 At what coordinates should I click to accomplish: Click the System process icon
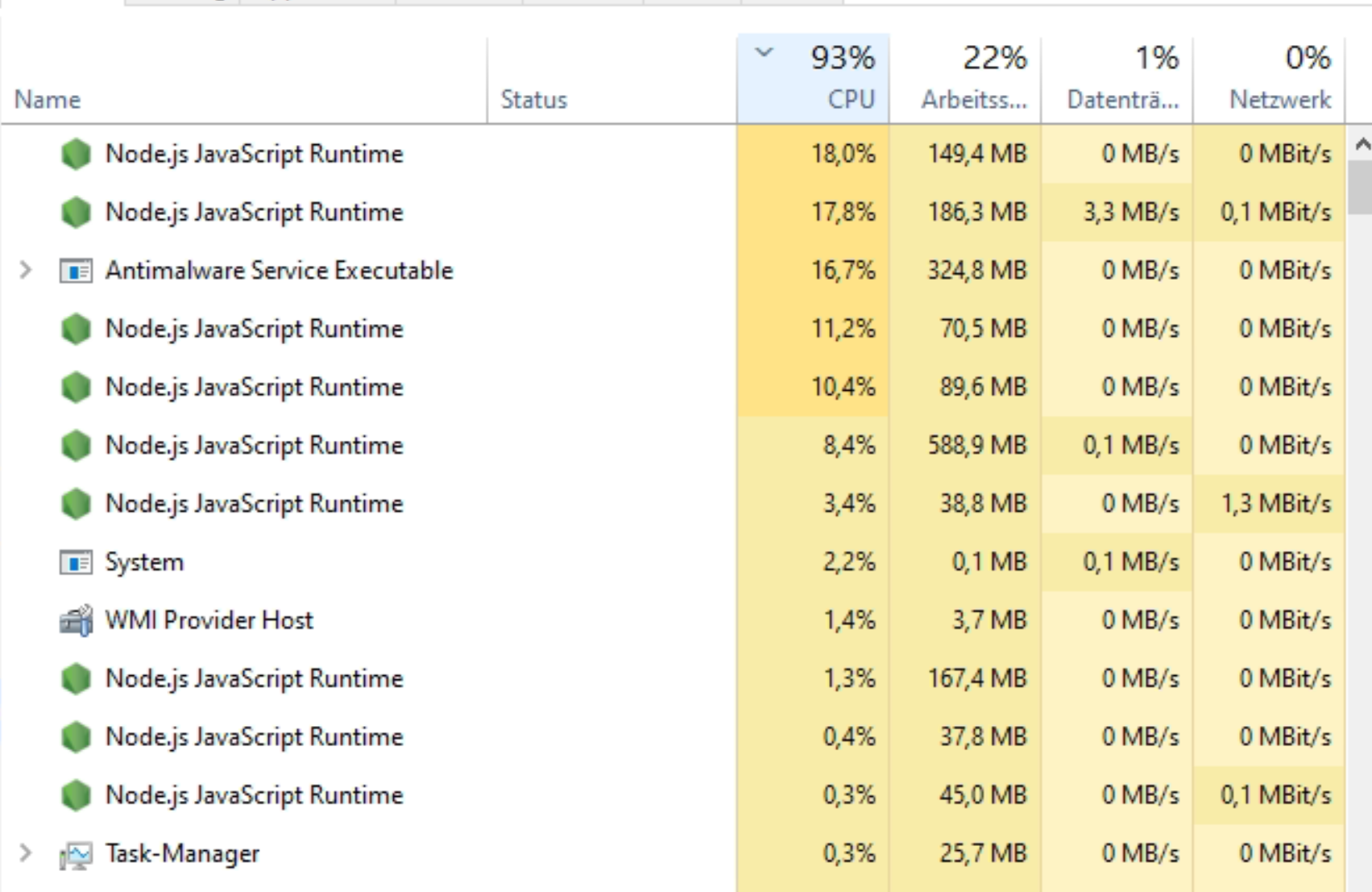coord(76,562)
